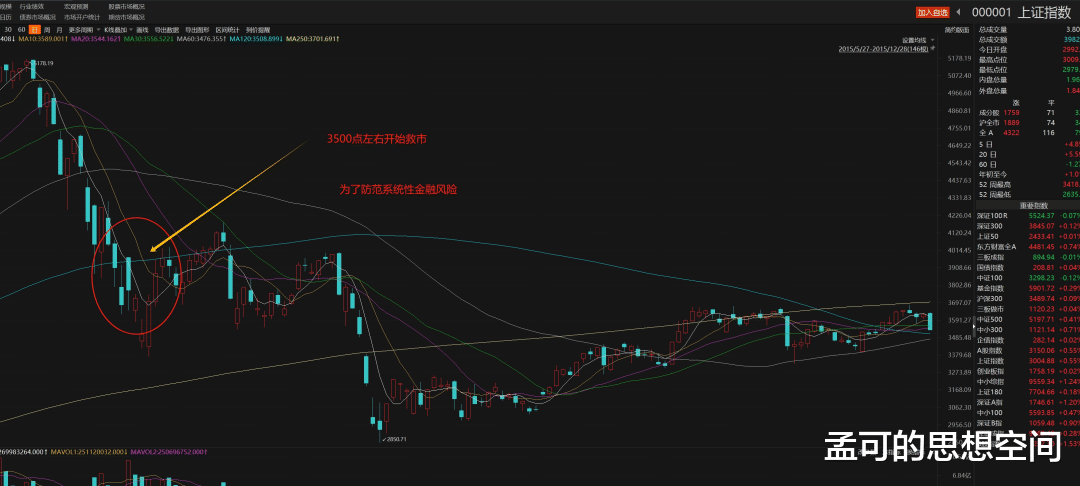Switch to the 月 monthly period

(x=59, y=30)
